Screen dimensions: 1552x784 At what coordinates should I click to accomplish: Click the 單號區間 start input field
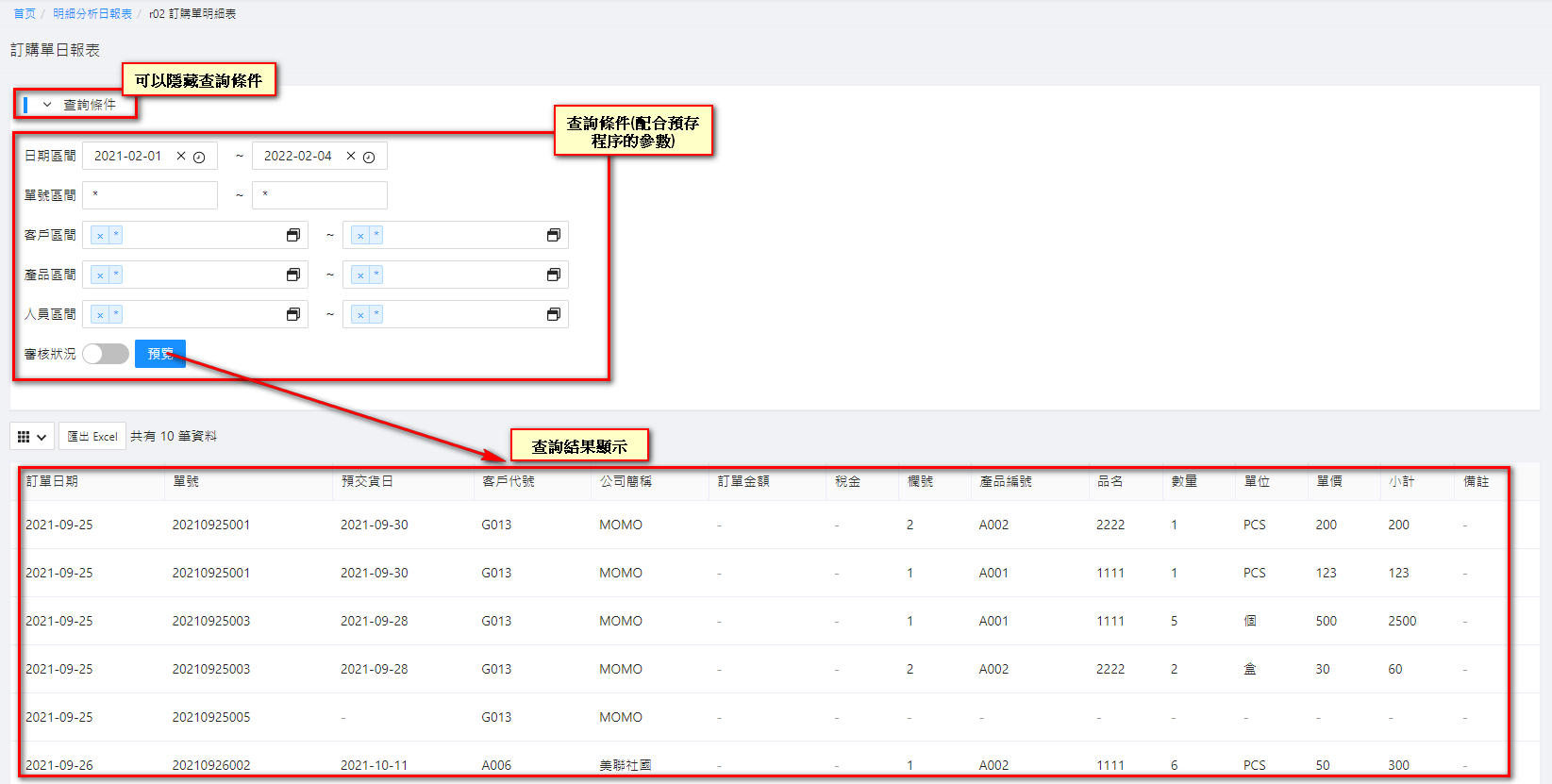click(x=151, y=195)
